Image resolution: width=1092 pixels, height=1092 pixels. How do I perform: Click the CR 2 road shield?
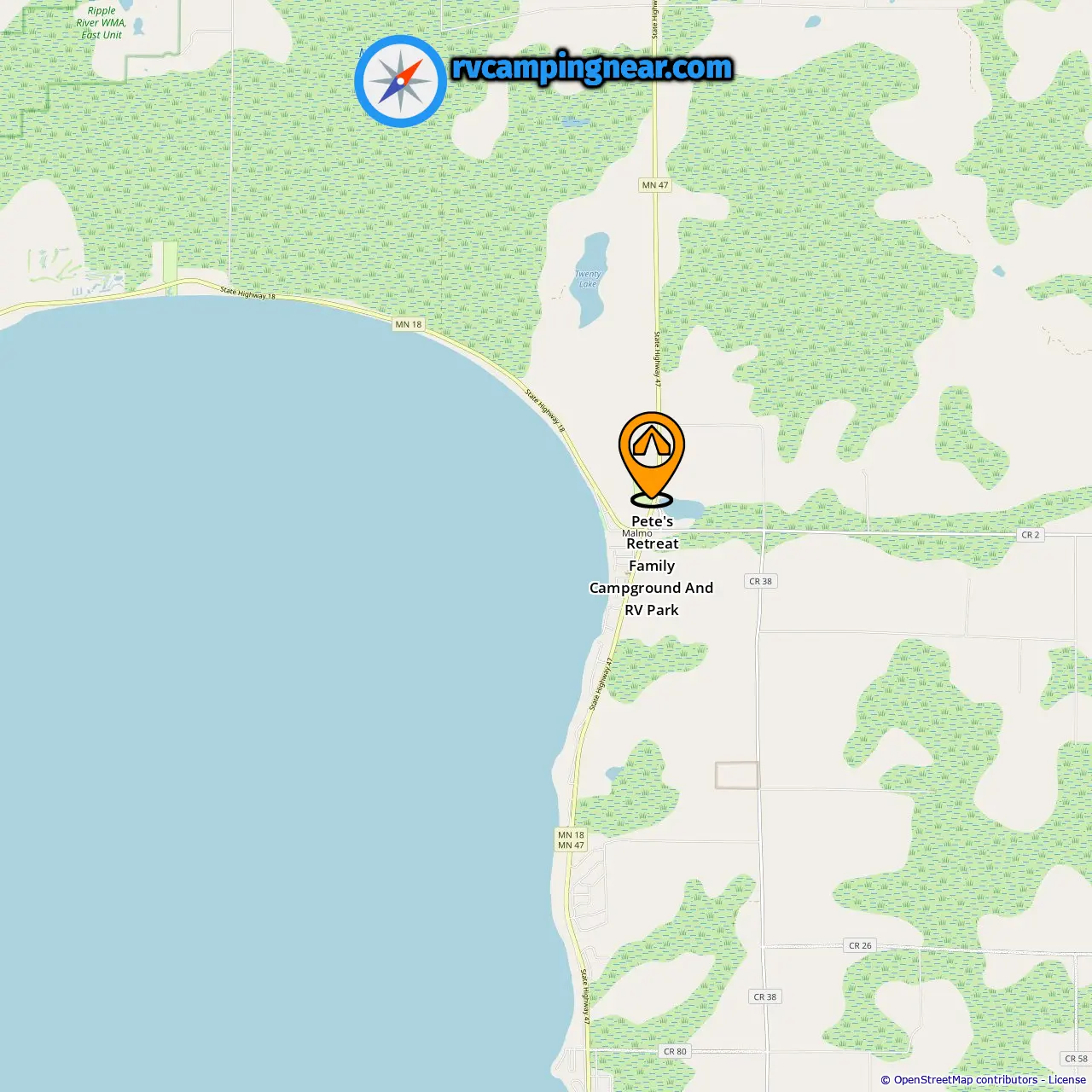tap(1031, 535)
